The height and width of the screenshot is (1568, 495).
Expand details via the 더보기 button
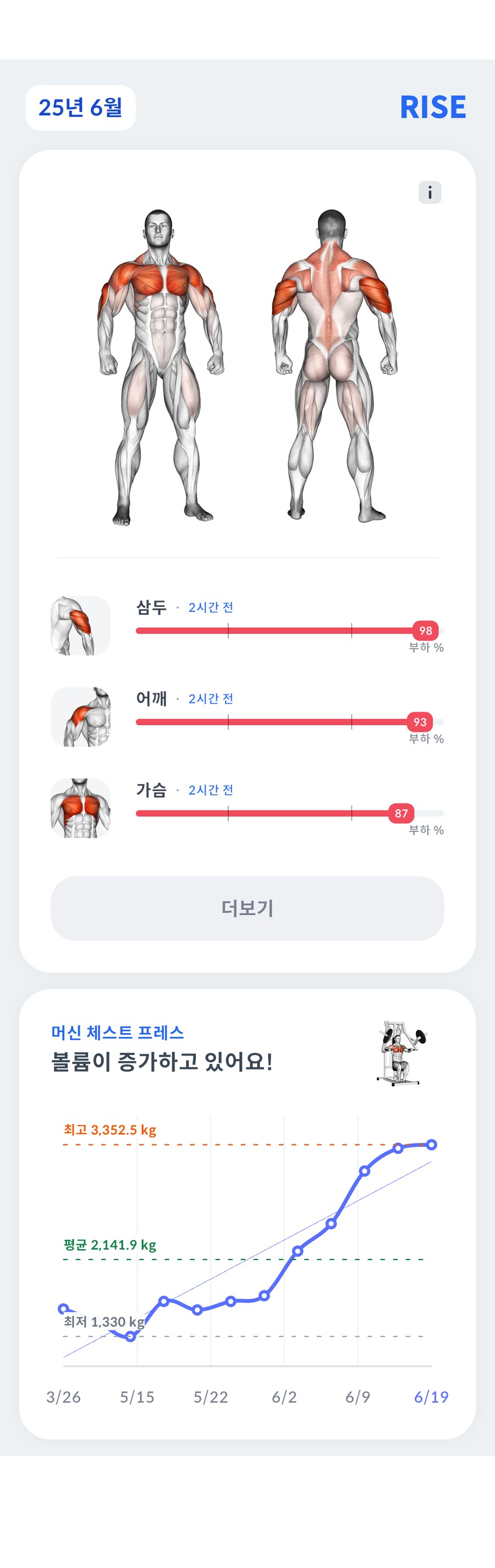click(x=247, y=907)
